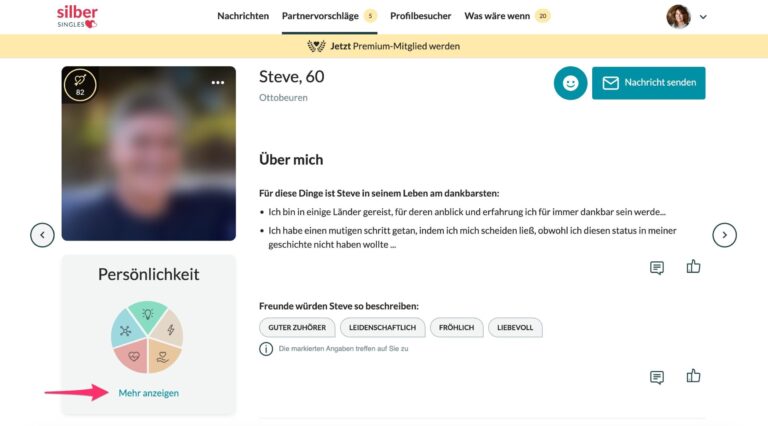This screenshot has width=768, height=426.
Task: Click the Silber Singles logo
Action: (x=77, y=17)
